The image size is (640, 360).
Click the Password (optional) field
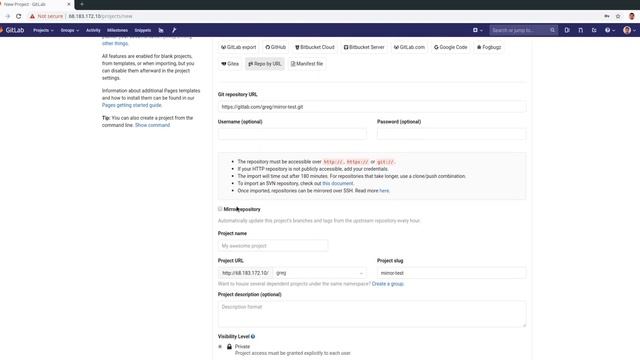[x=451, y=134]
